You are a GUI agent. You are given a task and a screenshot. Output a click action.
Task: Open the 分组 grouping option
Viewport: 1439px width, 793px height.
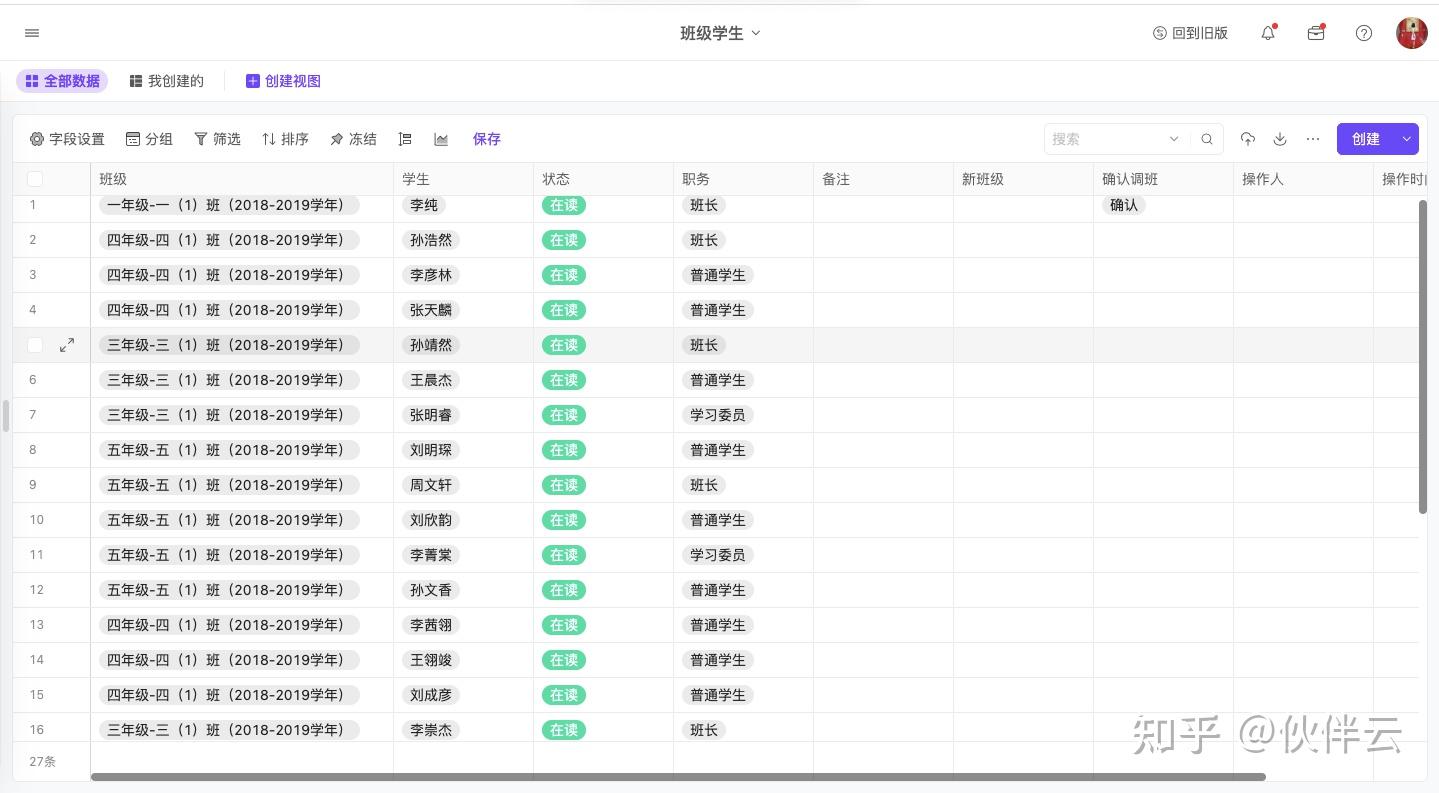pos(149,139)
